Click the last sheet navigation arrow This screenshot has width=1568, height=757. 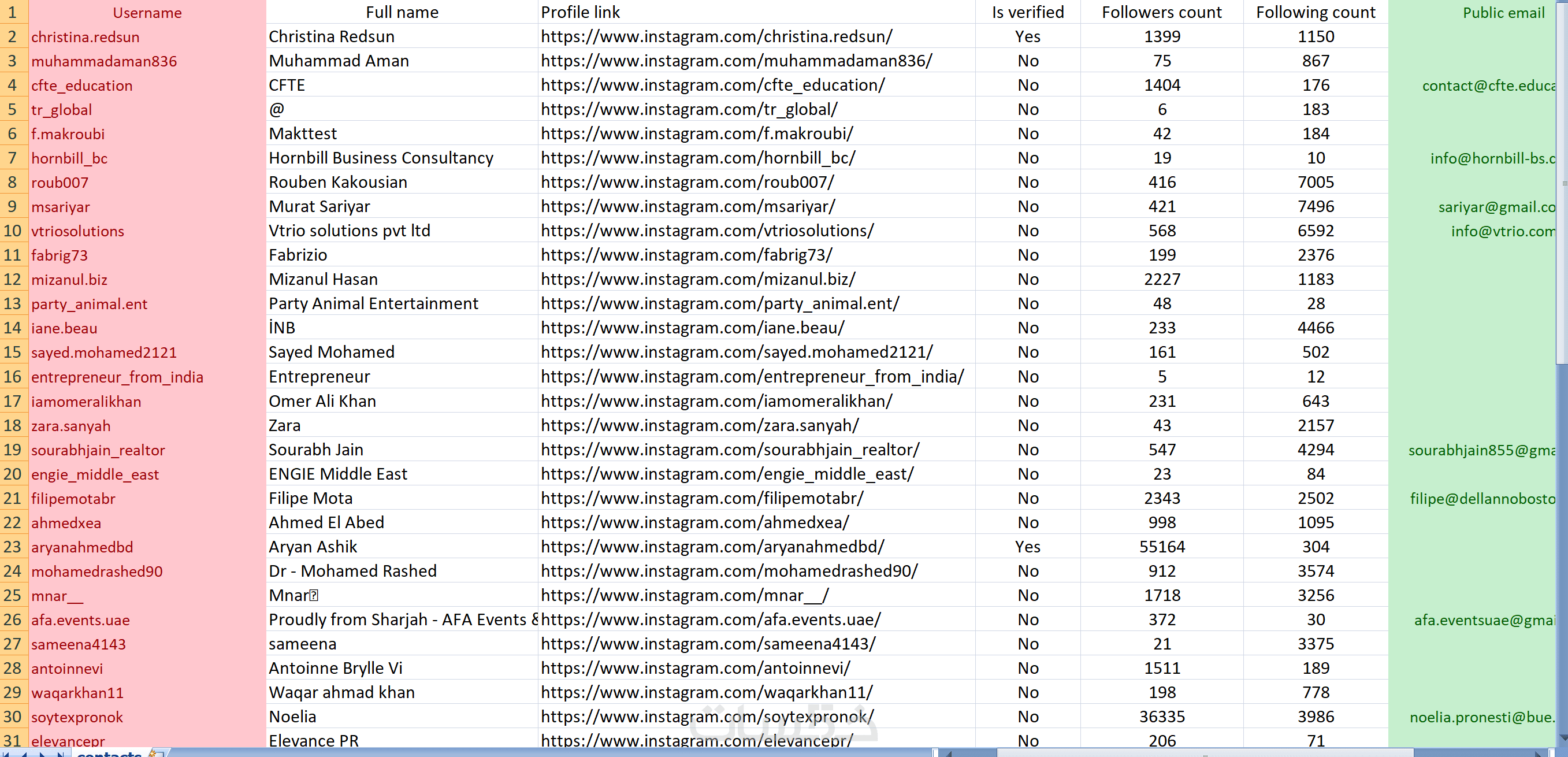pyautogui.click(x=60, y=754)
